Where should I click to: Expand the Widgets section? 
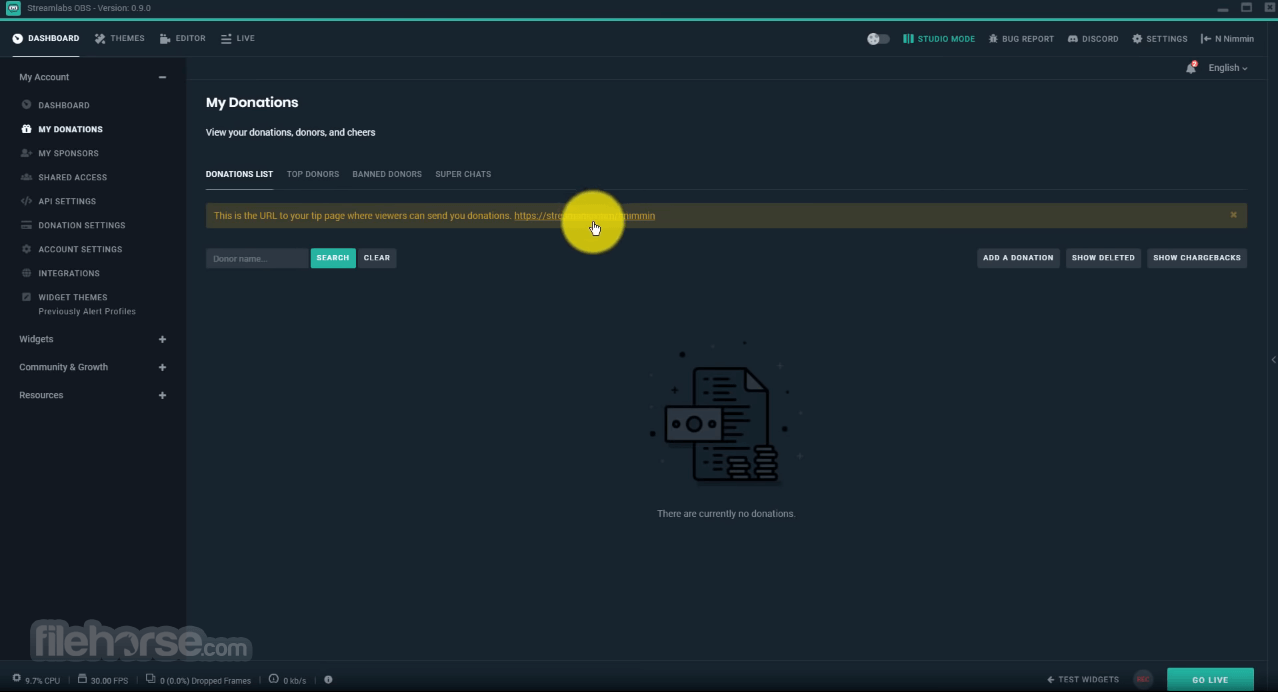[162, 339]
